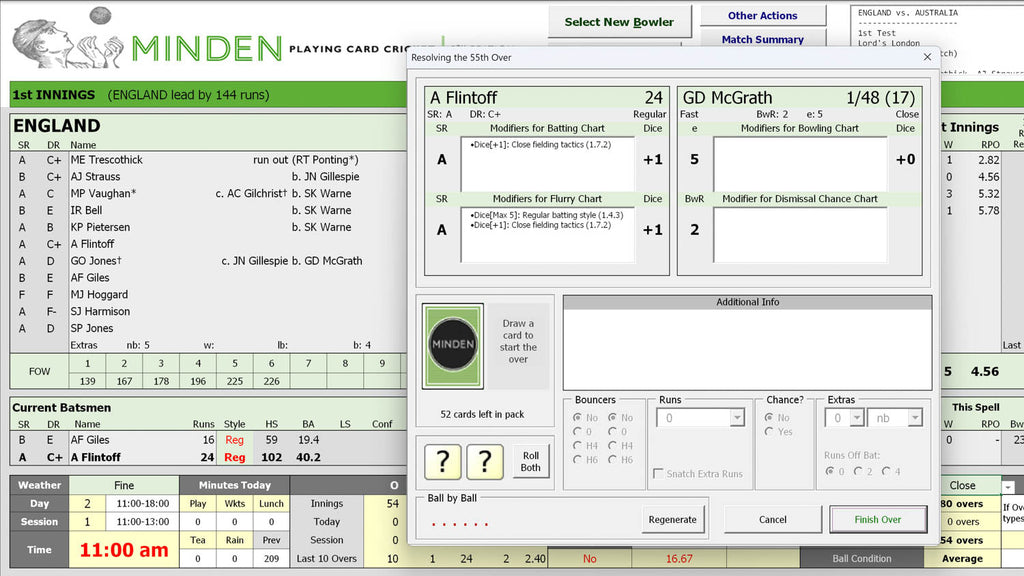Open Other Actions

(763, 15)
